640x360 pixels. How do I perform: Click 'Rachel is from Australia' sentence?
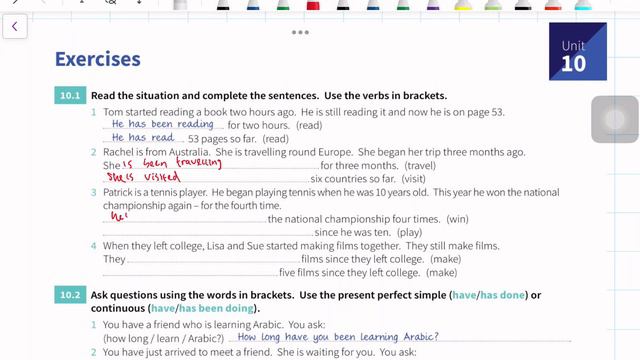coord(157,152)
